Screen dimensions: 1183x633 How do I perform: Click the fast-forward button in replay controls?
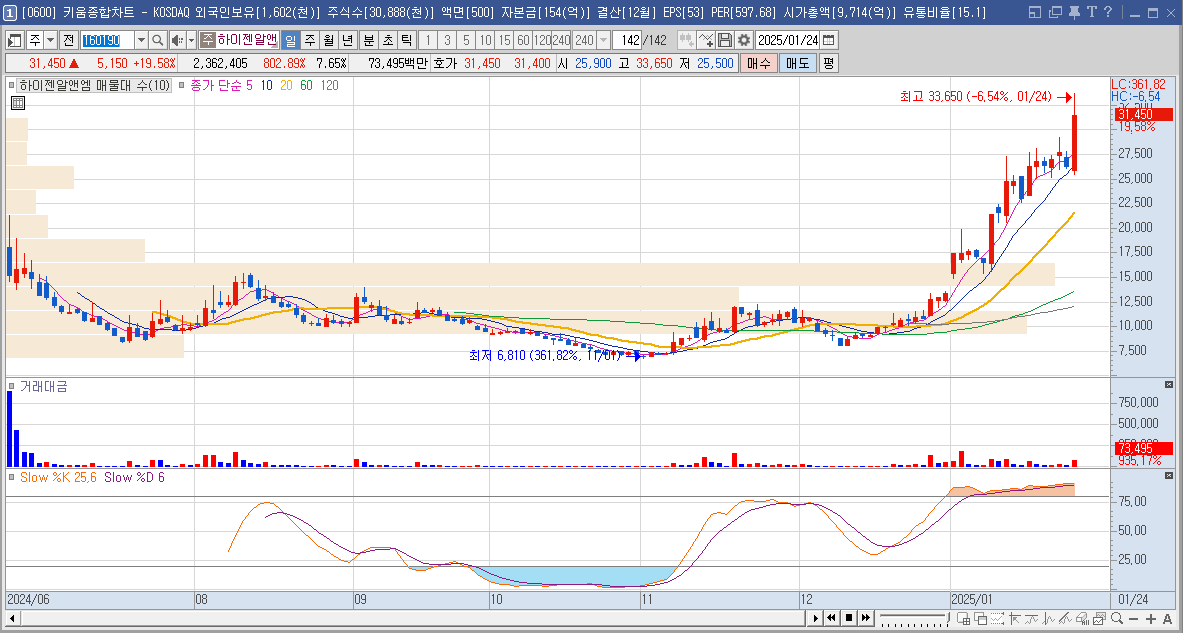[865, 618]
